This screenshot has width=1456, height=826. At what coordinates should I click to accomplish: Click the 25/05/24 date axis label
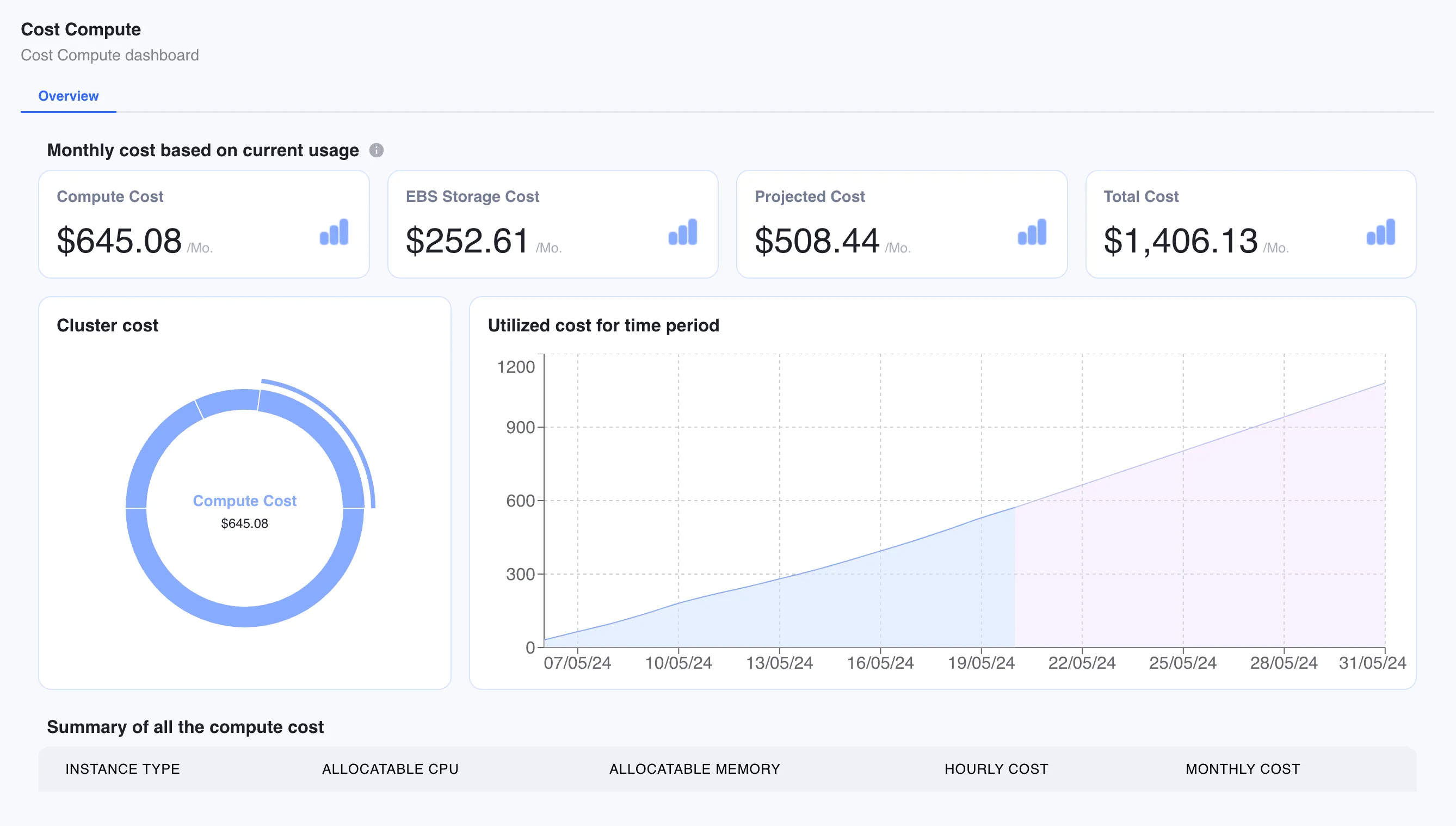tap(1183, 663)
